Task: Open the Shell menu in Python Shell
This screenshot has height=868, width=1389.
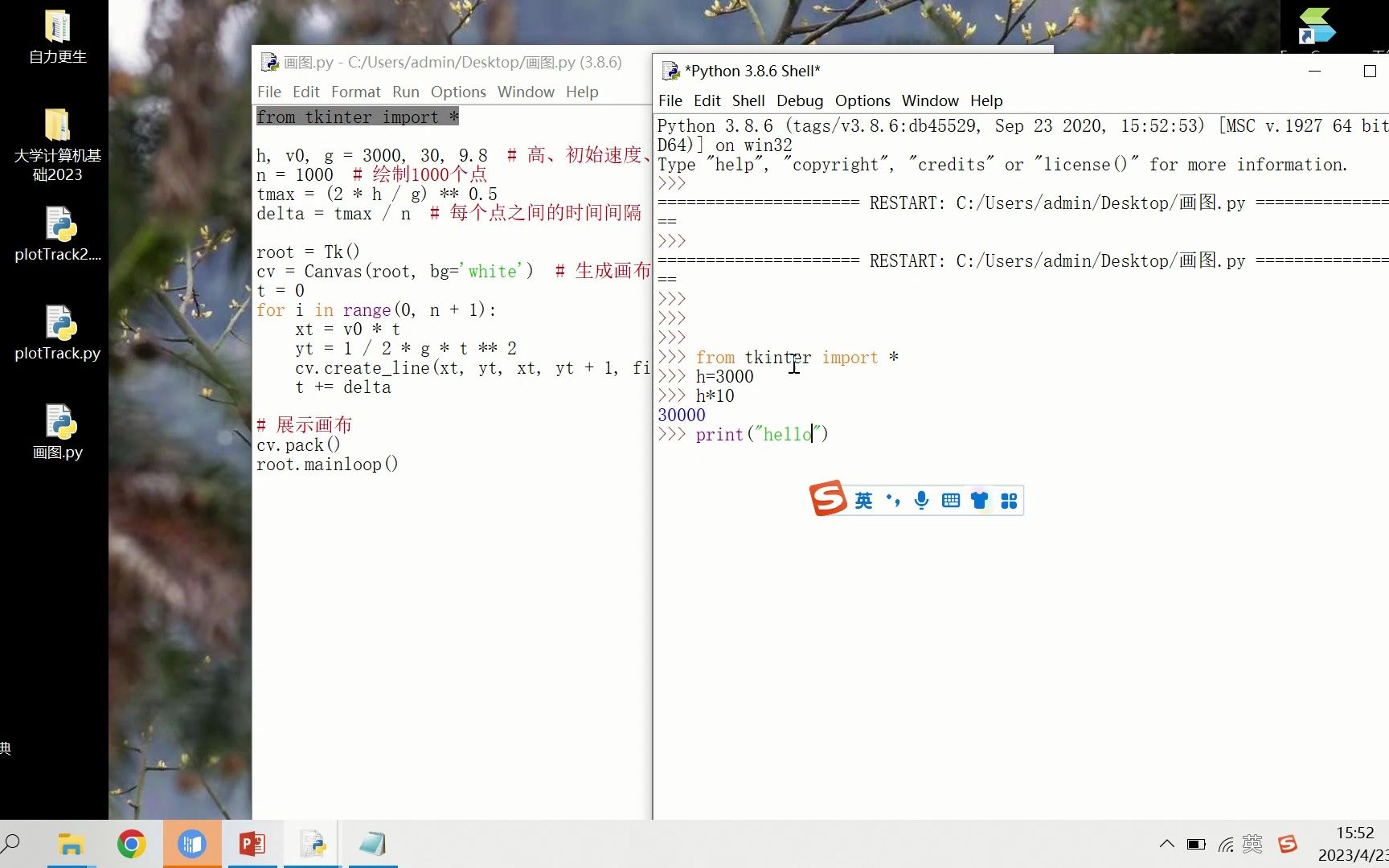Action: pos(748,100)
